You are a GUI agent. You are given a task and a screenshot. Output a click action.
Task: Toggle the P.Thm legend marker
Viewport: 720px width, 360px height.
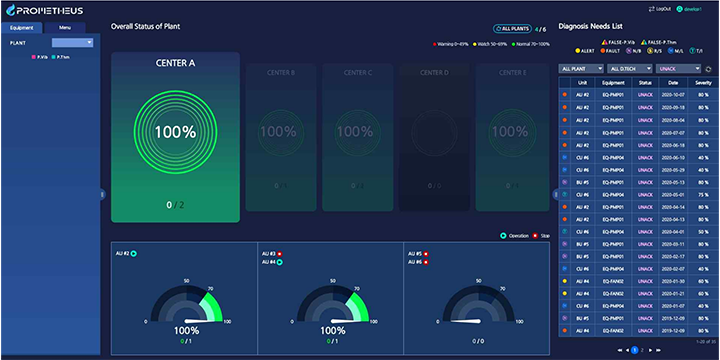[x=53, y=57]
